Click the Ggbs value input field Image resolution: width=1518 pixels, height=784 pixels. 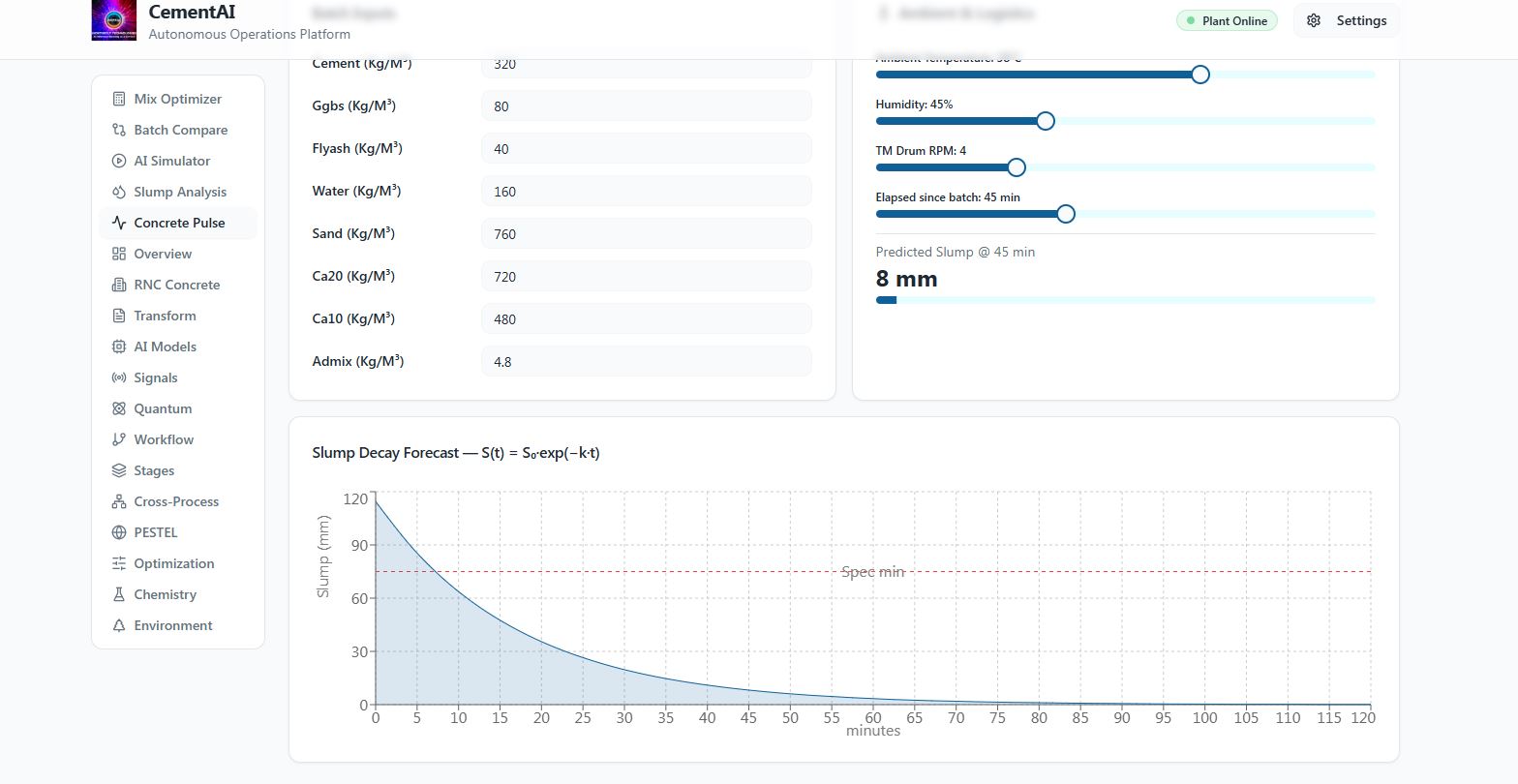647,106
